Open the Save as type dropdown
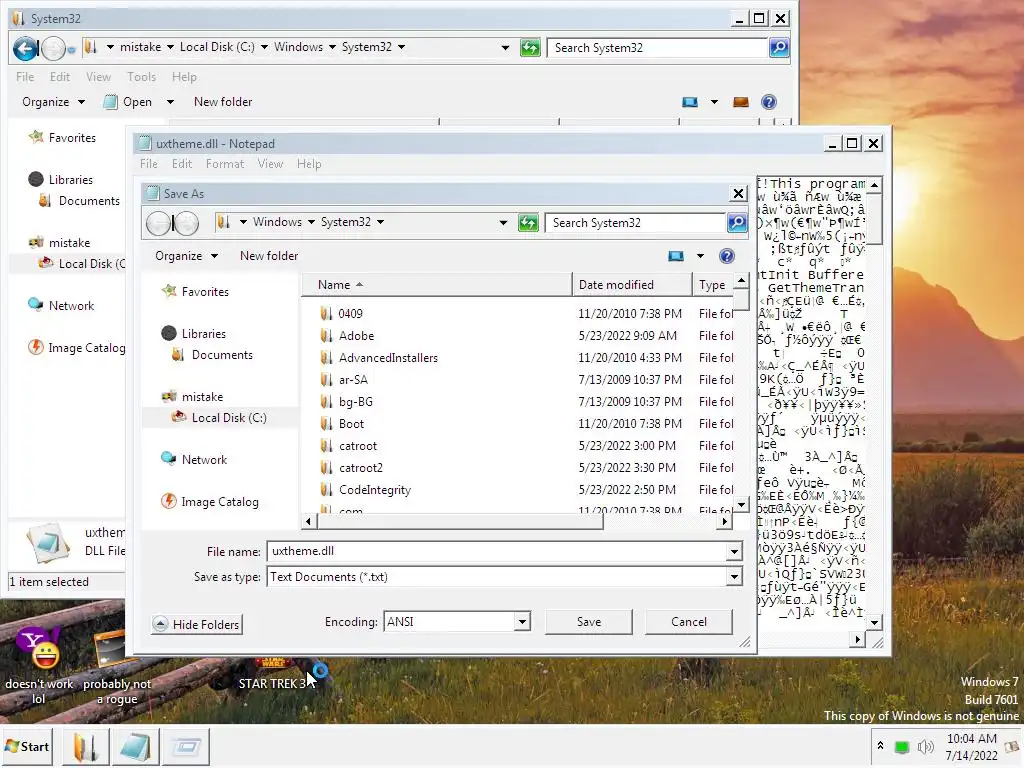Image resolution: width=1024 pixels, height=768 pixels. pyautogui.click(x=734, y=577)
